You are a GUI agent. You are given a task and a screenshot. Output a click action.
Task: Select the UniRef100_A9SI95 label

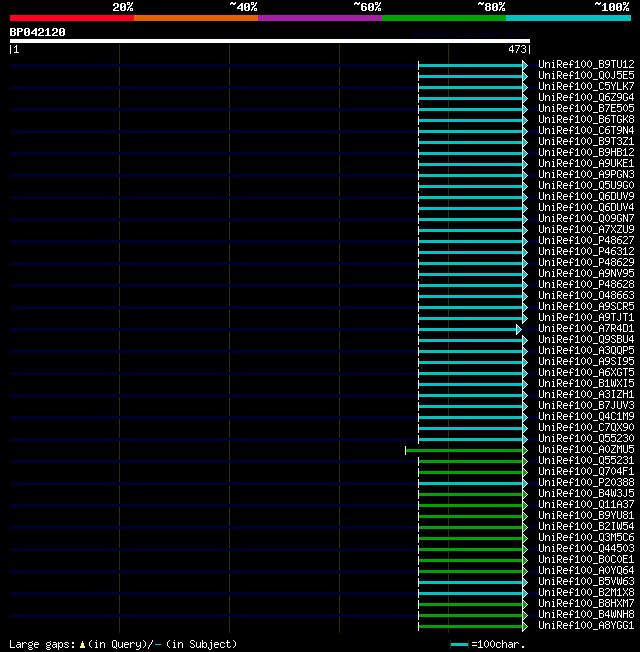pyautogui.click(x=586, y=361)
